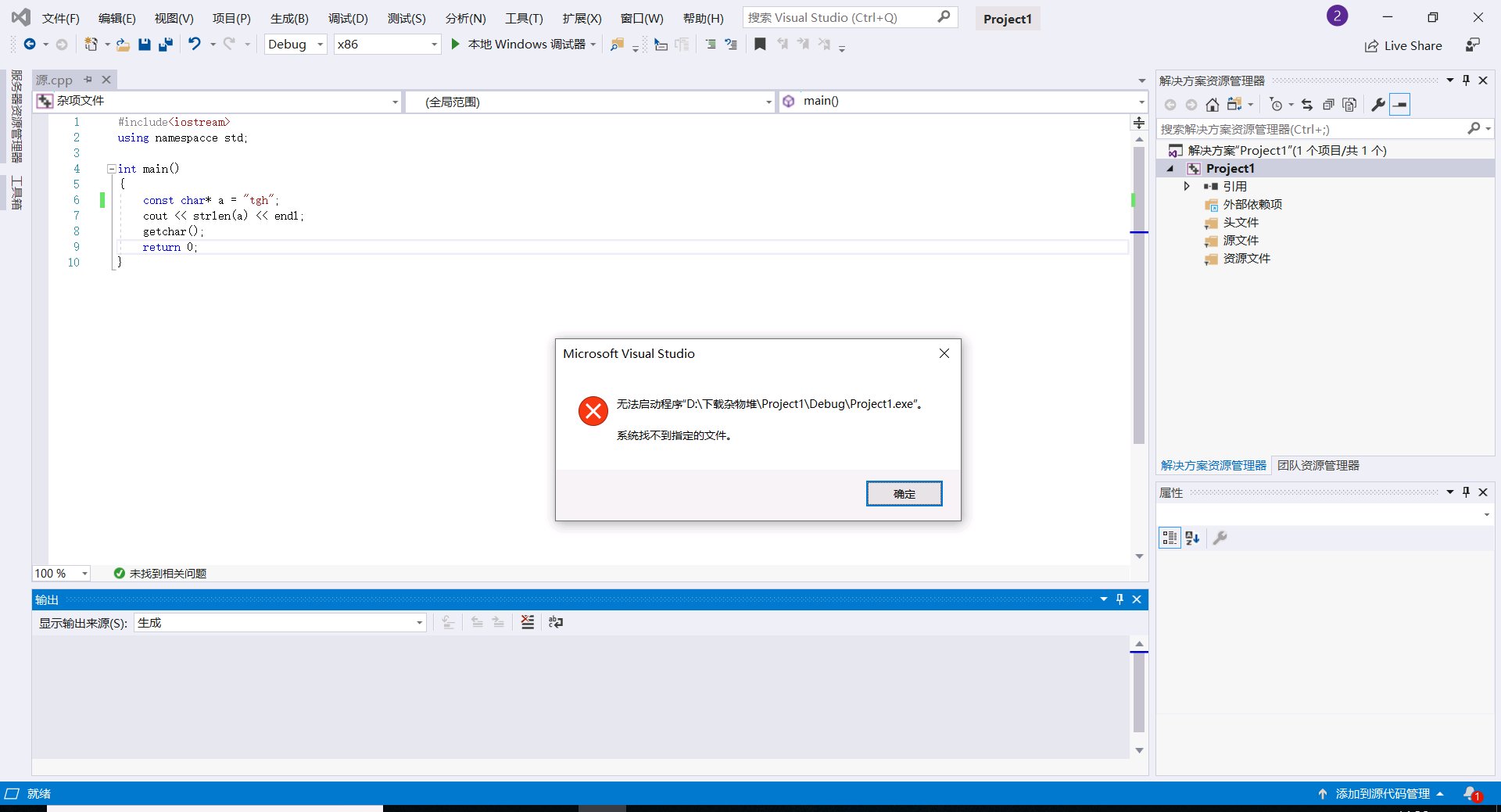Image resolution: width=1501 pixels, height=812 pixels.
Task: Click the Solution Explorer search field
Action: coord(1324,129)
